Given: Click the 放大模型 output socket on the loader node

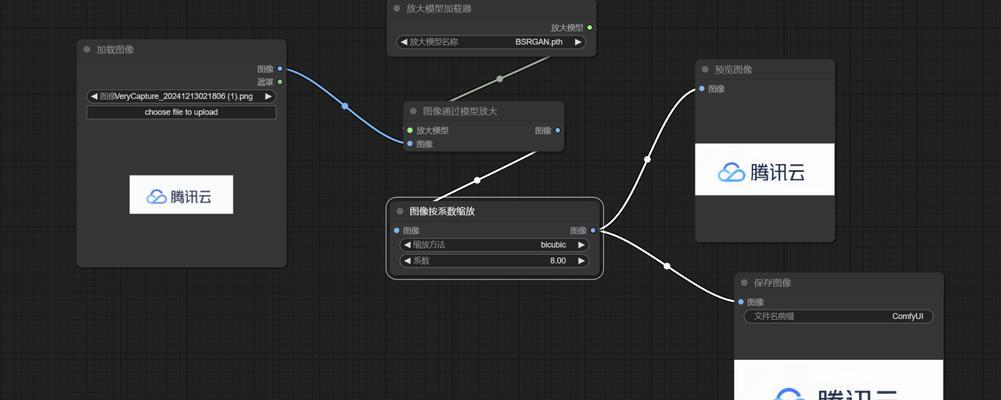Looking at the screenshot, I should pos(589,27).
